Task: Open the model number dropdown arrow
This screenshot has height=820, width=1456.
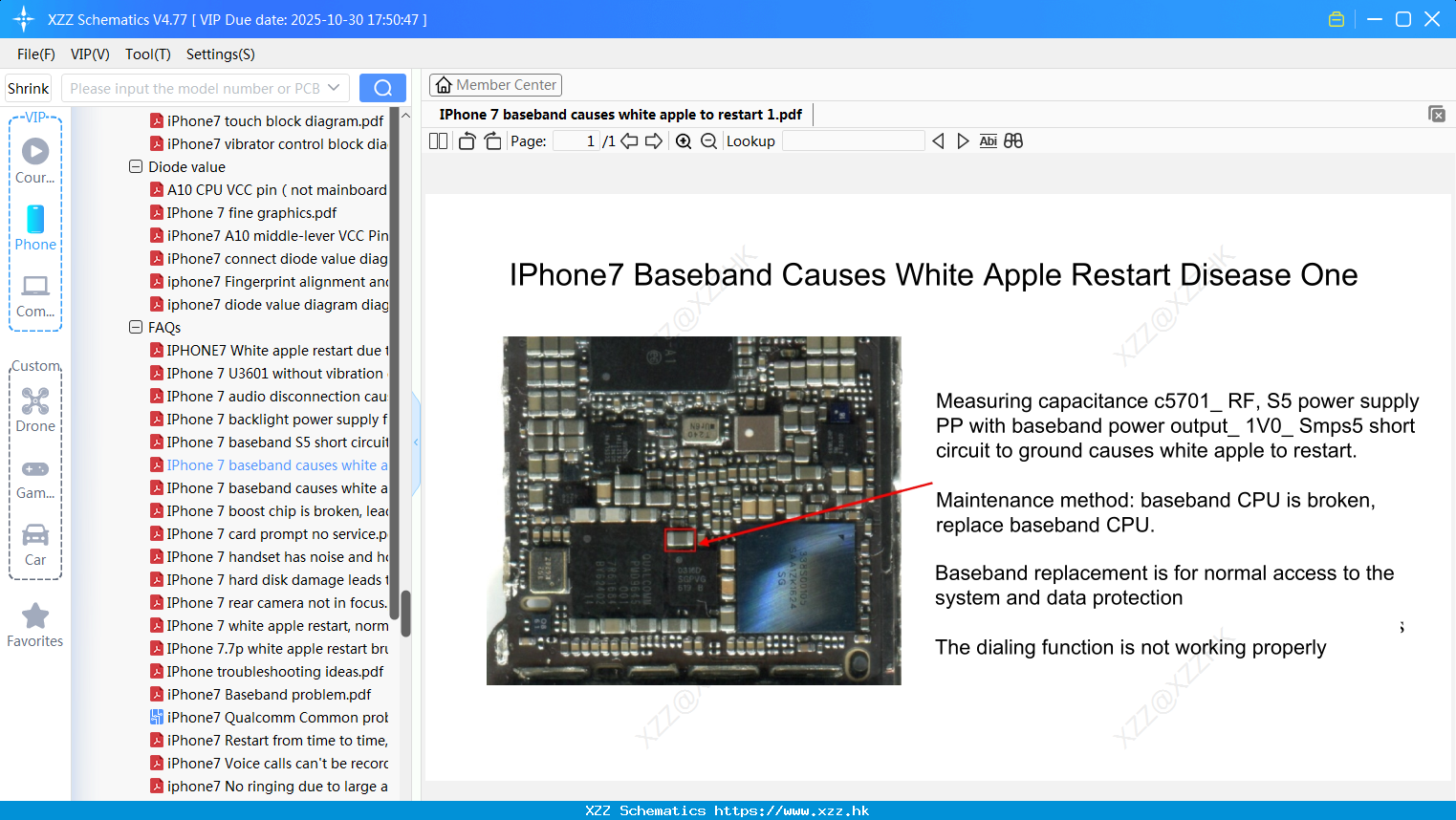Action: coord(334,88)
